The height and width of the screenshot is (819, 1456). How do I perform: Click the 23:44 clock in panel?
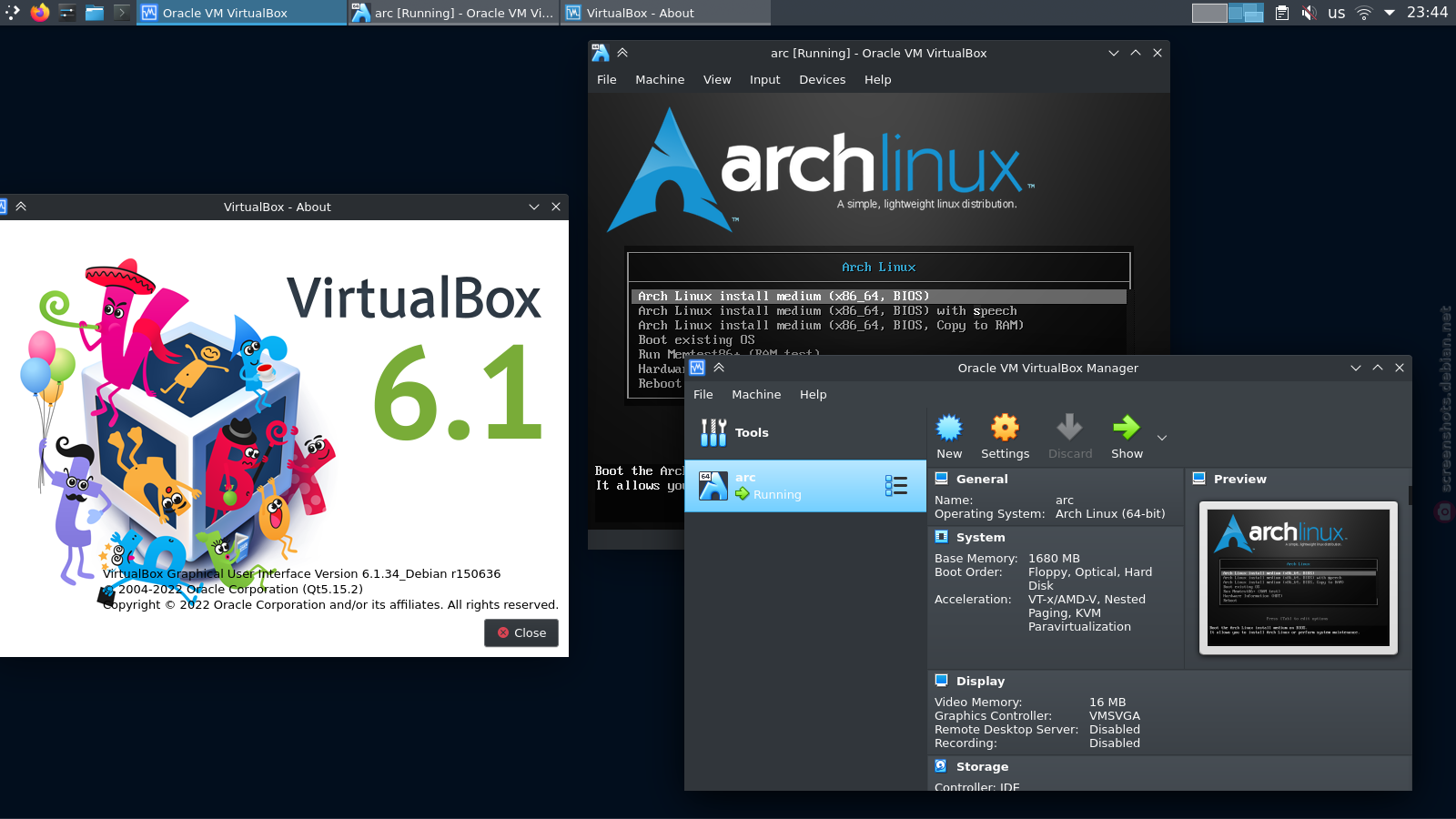pos(1427,13)
